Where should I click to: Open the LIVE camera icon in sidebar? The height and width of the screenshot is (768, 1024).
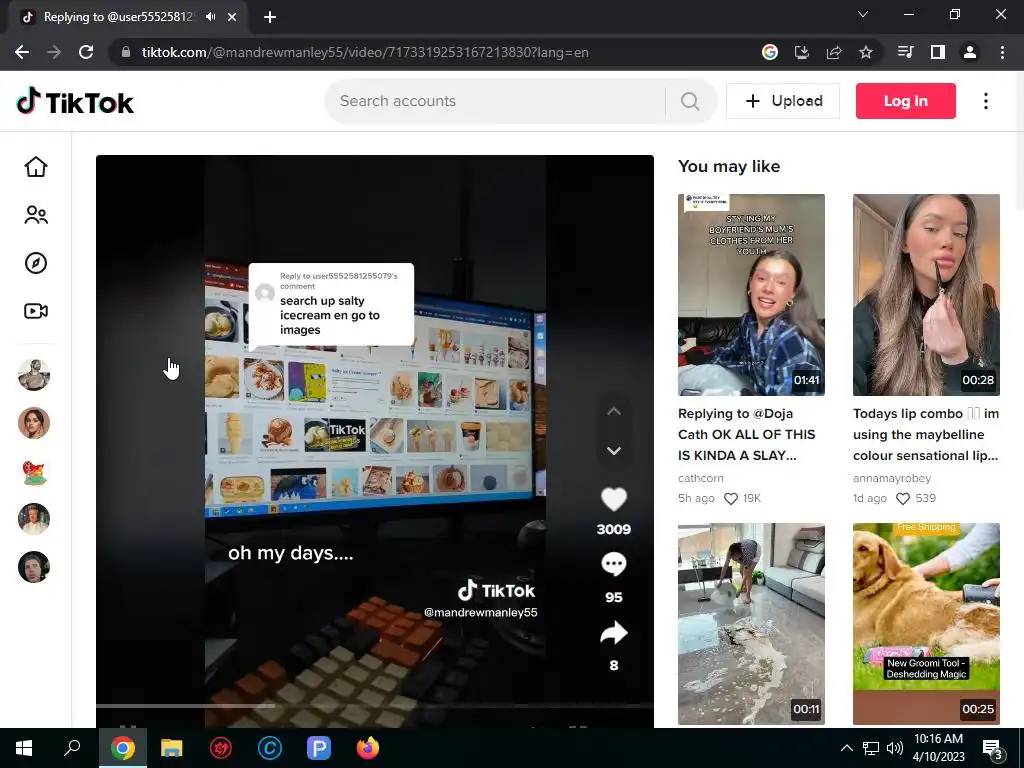(x=36, y=311)
